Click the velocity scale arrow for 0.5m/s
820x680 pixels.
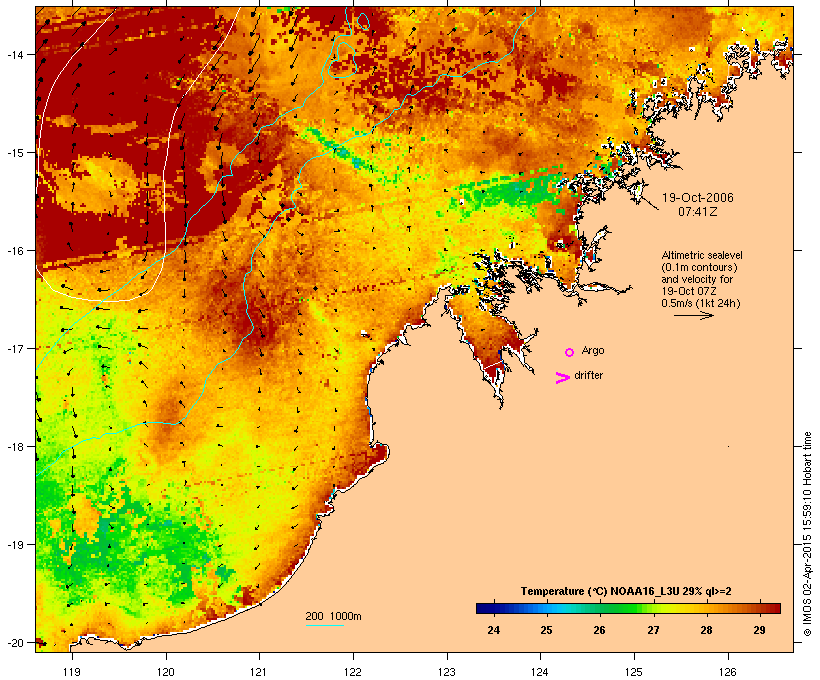[693, 315]
